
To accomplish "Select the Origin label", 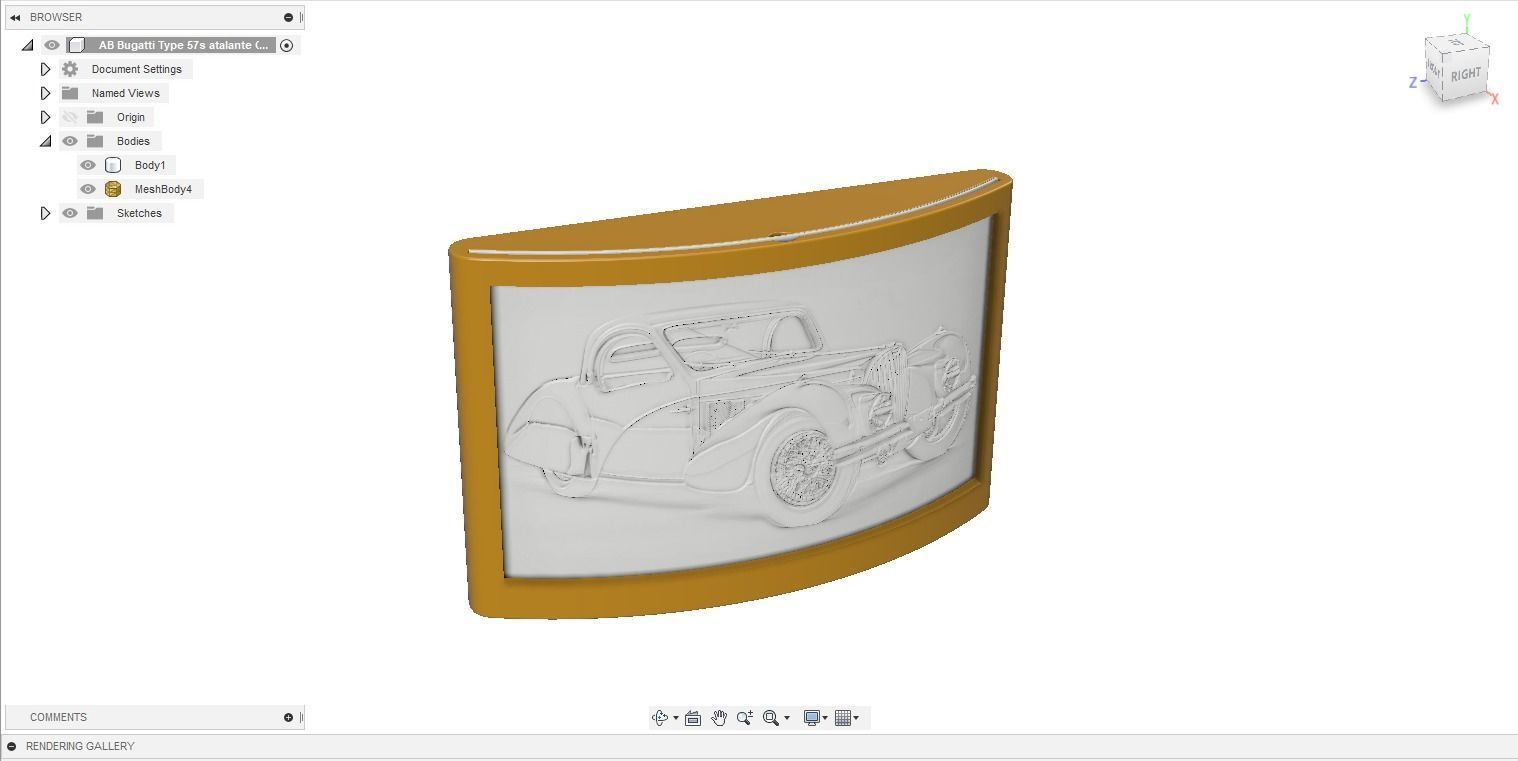I will [131, 117].
